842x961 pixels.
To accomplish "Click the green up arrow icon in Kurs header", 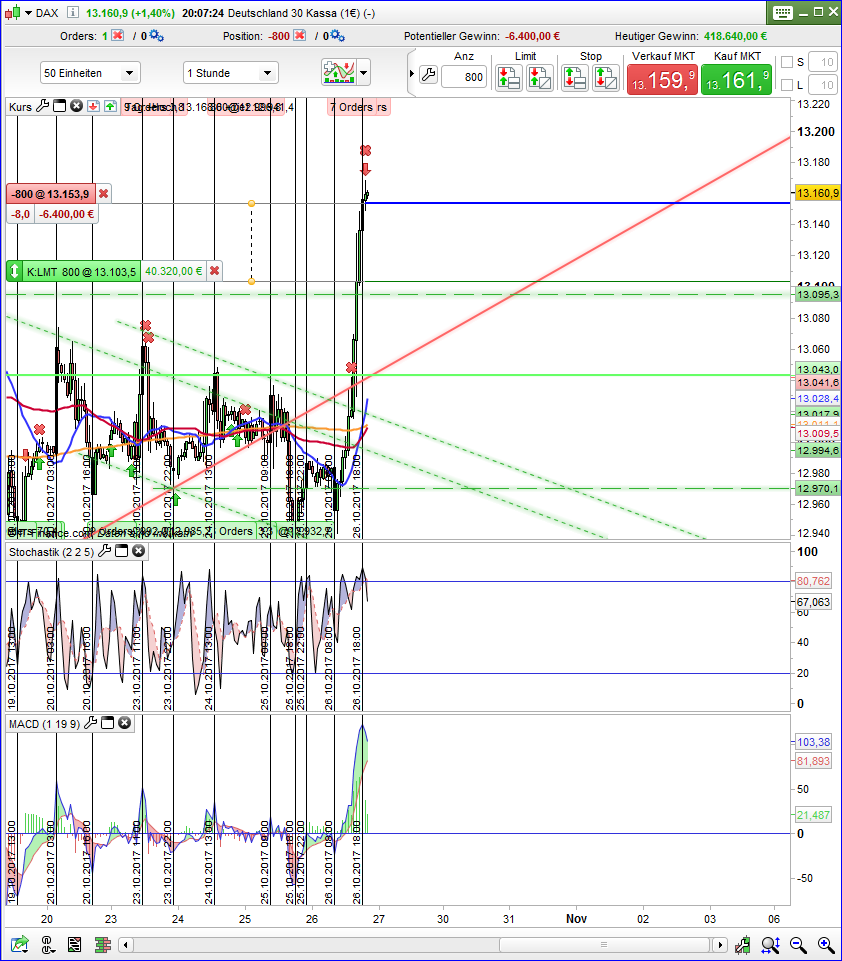I will [110, 107].
